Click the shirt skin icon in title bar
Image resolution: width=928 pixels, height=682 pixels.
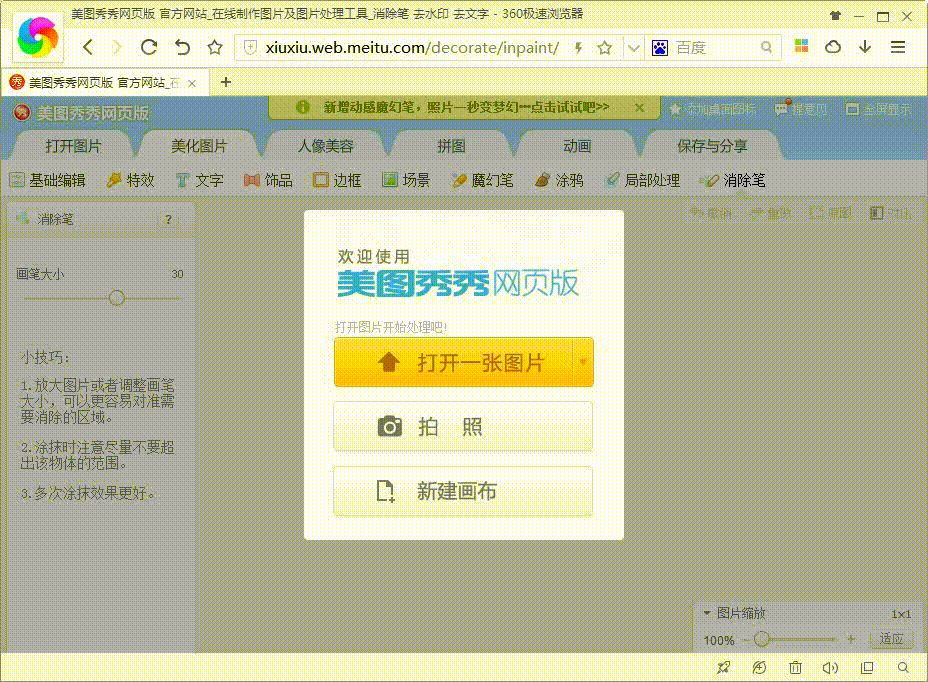tap(835, 16)
